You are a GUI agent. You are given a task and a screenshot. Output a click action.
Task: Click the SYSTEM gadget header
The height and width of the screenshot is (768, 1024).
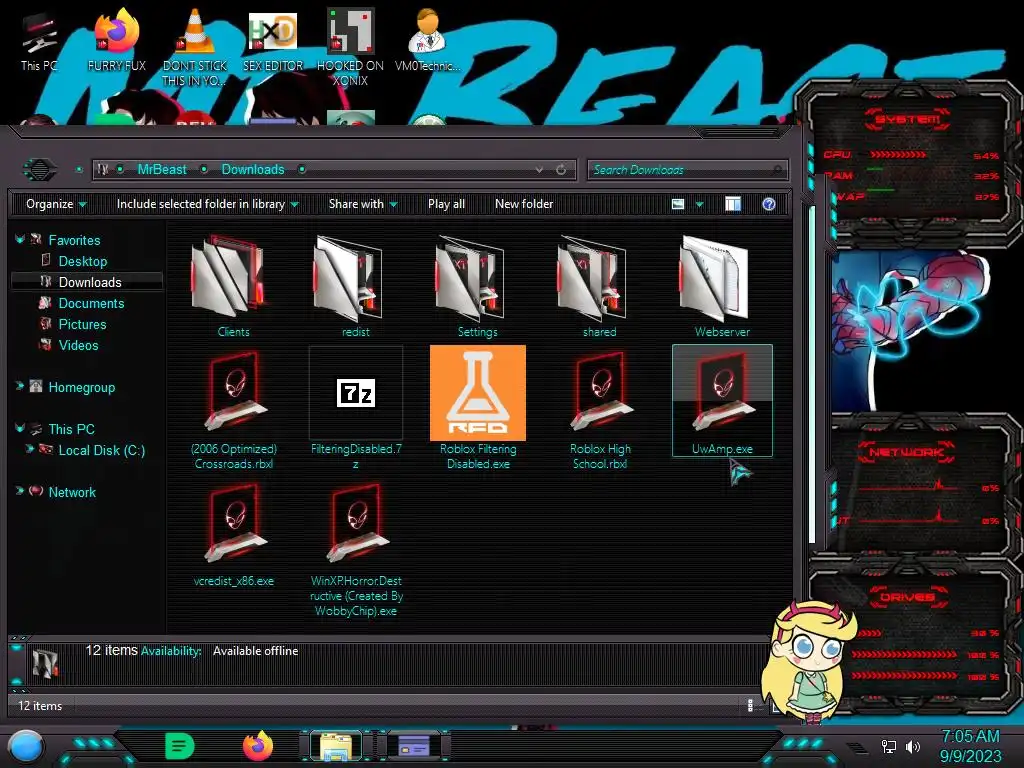[x=906, y=120]
